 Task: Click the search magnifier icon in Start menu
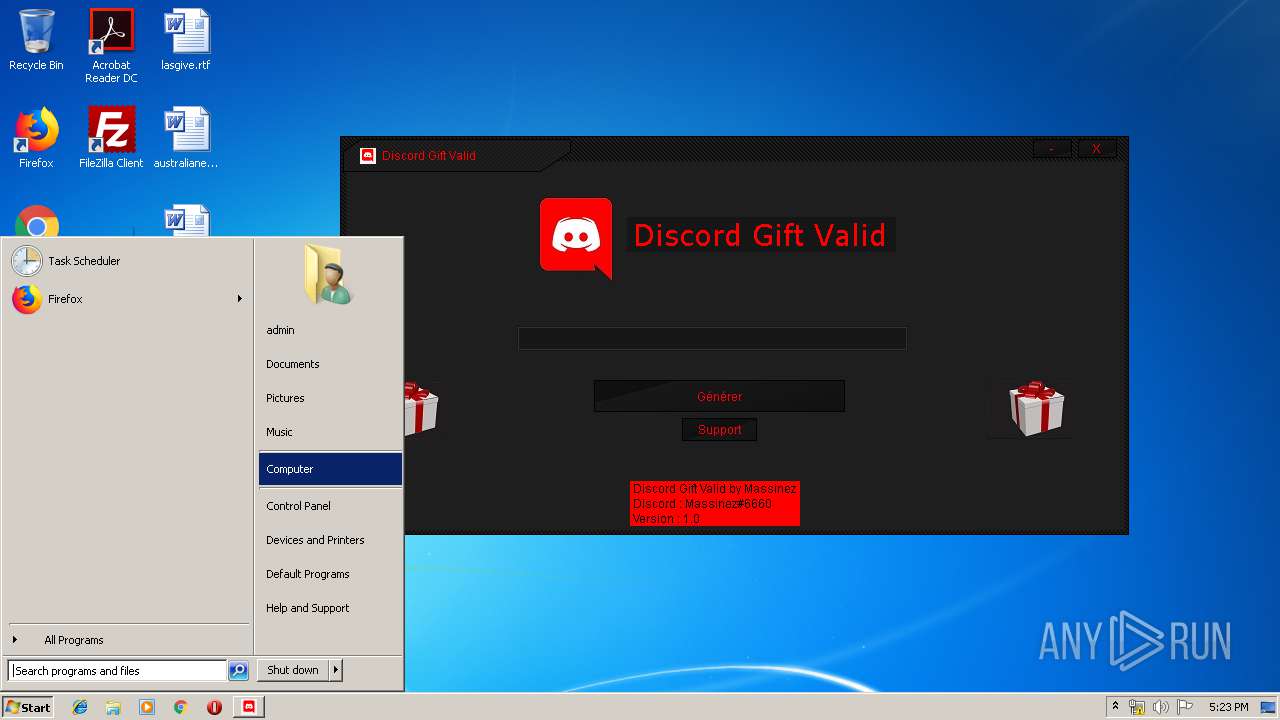pyautogui.click(x=238, y=671)
